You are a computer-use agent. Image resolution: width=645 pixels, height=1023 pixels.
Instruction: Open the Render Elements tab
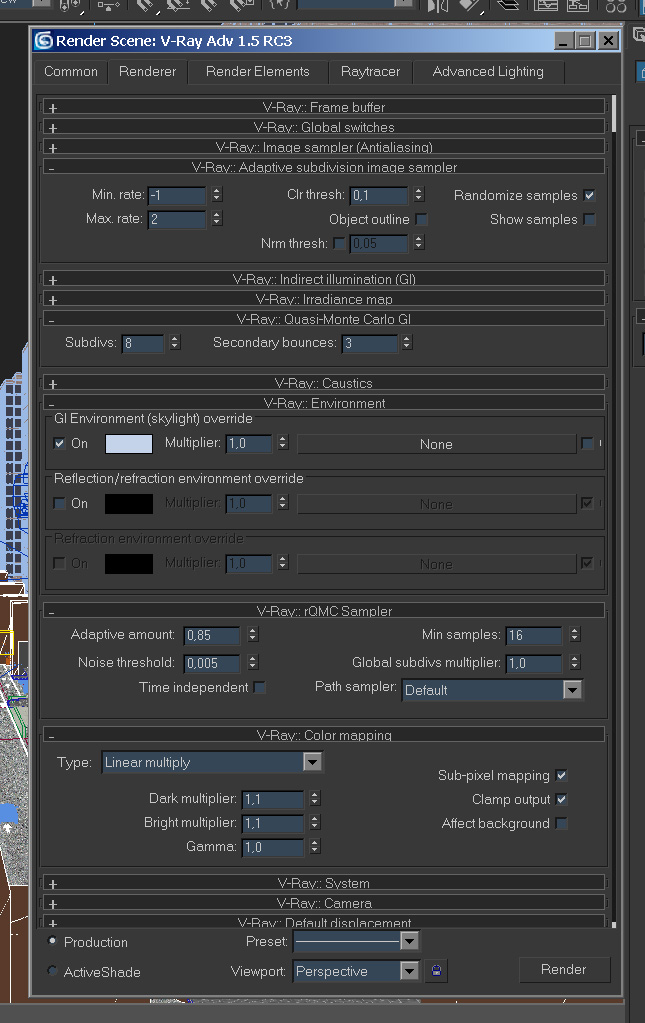point(258,72)
